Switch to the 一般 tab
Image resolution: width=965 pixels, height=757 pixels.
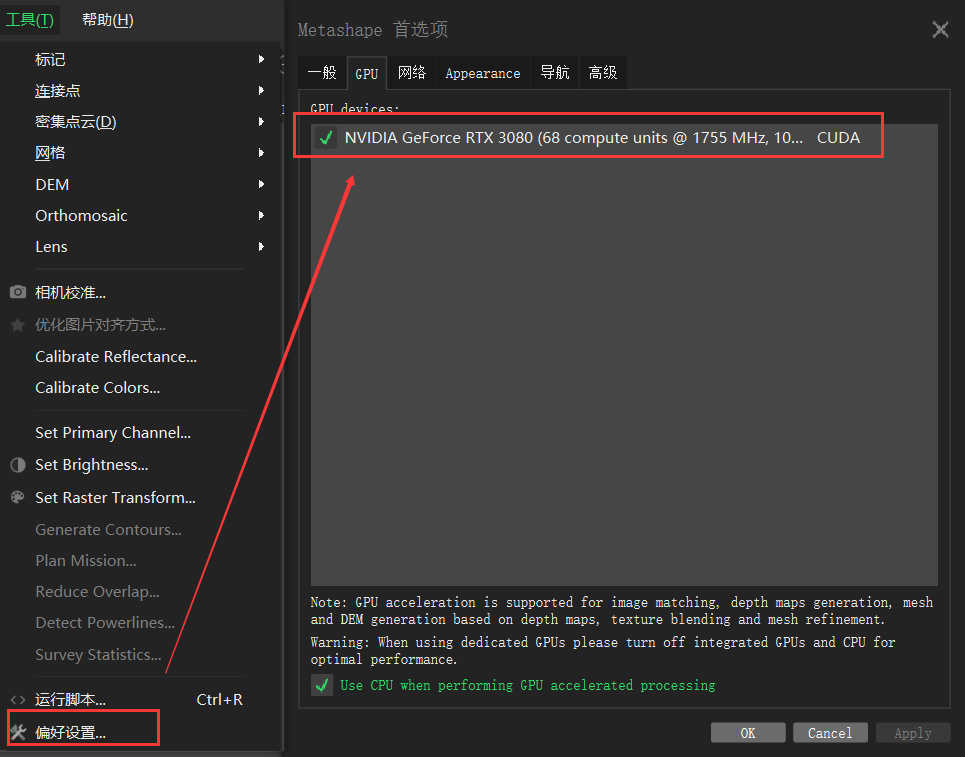point(322,73)
